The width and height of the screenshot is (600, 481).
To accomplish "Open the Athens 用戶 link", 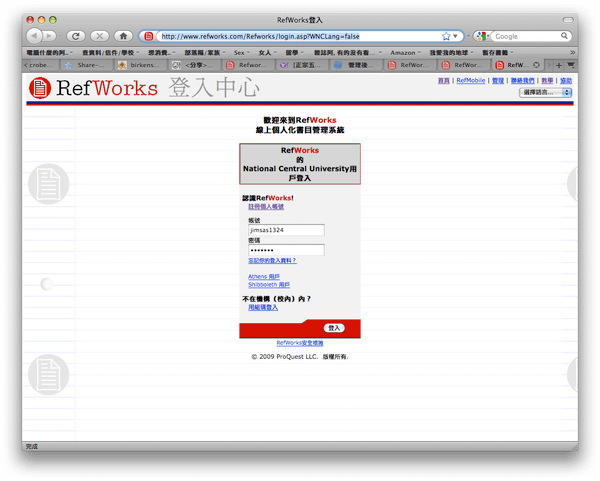I will pos(264,276).
